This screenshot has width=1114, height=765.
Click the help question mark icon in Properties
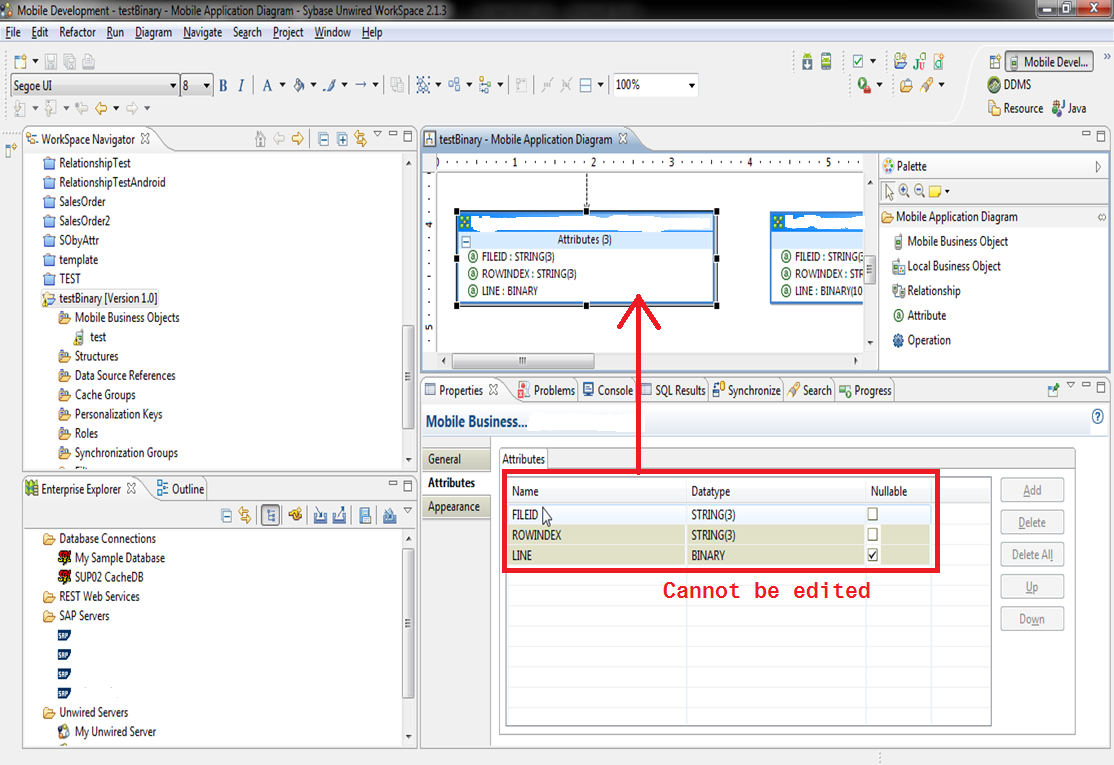click(1098, 417)
